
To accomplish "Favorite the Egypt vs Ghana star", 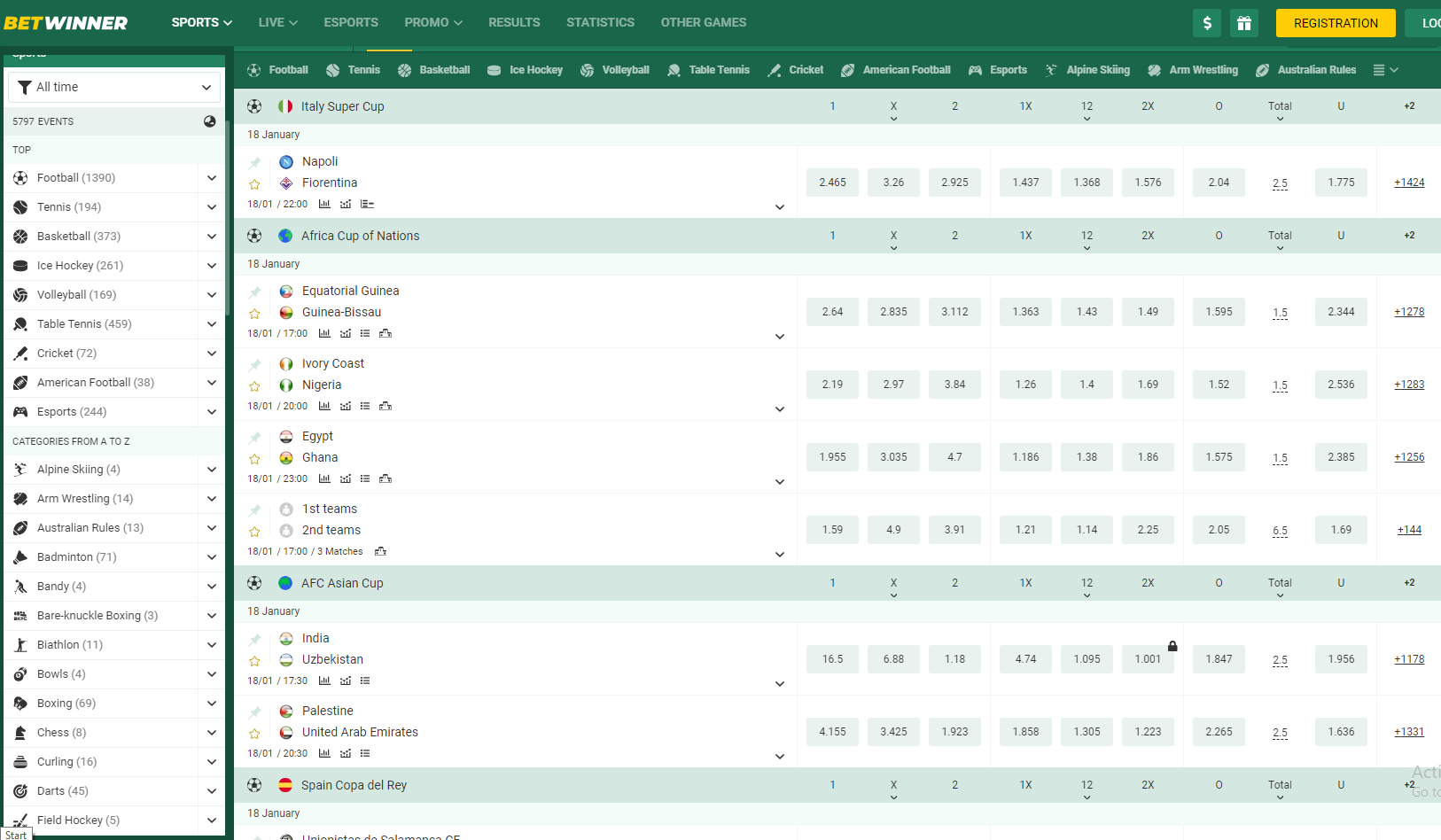I will click(255, 459).
